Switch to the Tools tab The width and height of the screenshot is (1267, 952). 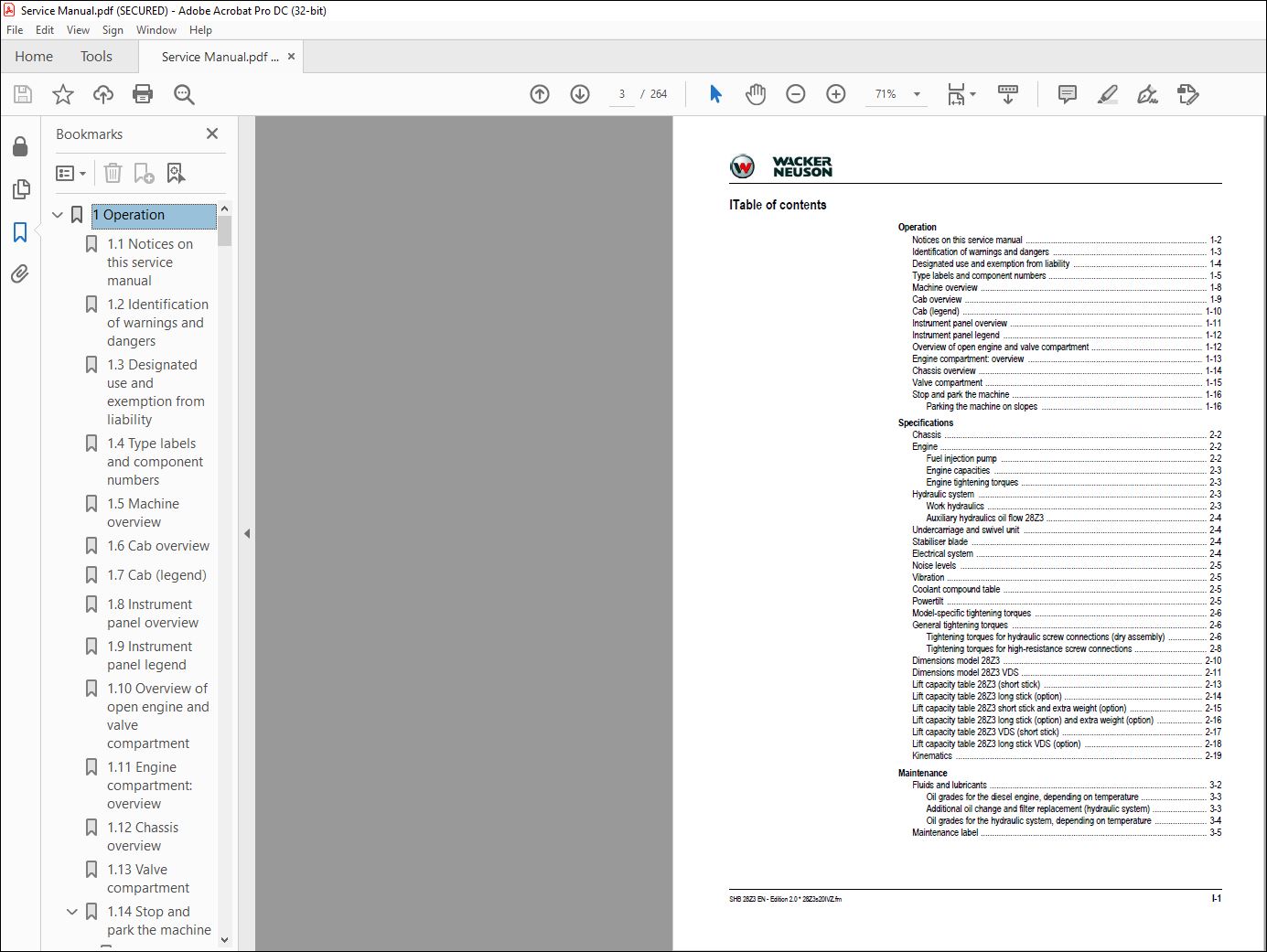tap(96, 57)
